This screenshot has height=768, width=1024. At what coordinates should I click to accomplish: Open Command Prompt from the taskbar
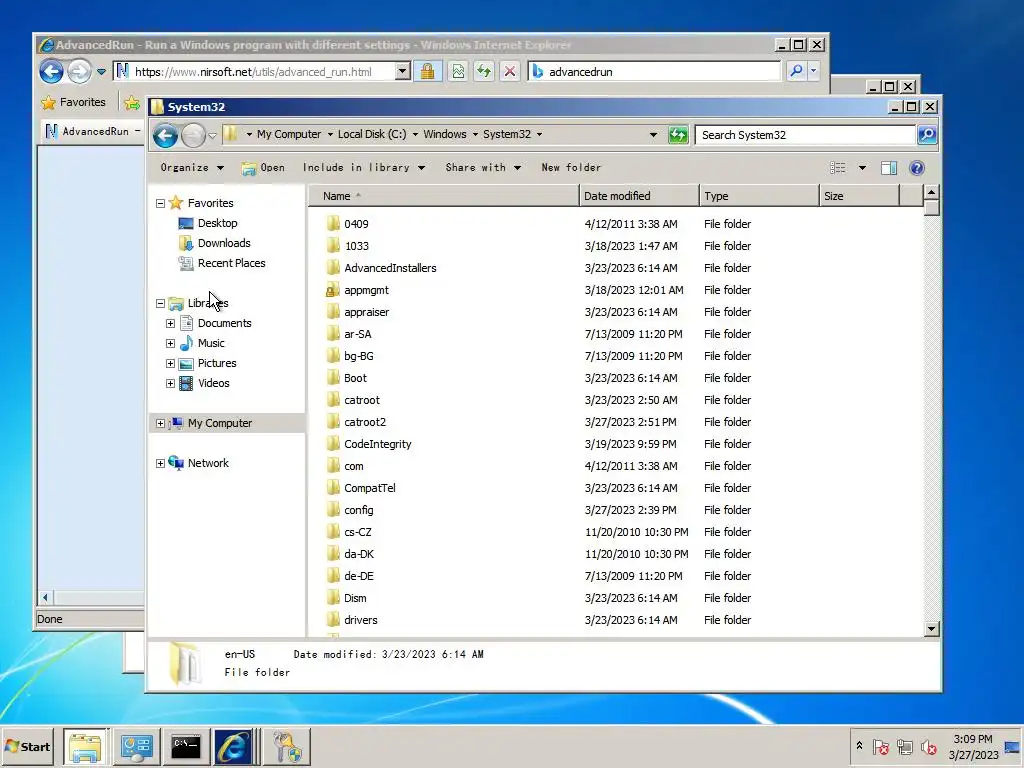click(186, 746)
